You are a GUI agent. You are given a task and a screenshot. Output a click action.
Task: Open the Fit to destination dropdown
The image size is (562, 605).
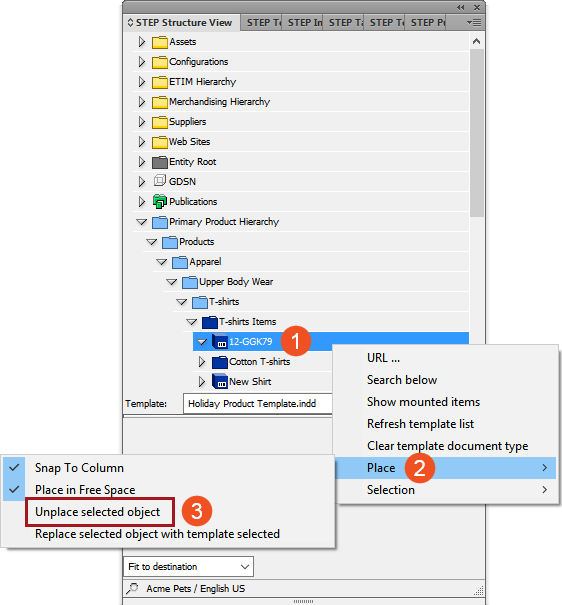[x=189, y=566]
